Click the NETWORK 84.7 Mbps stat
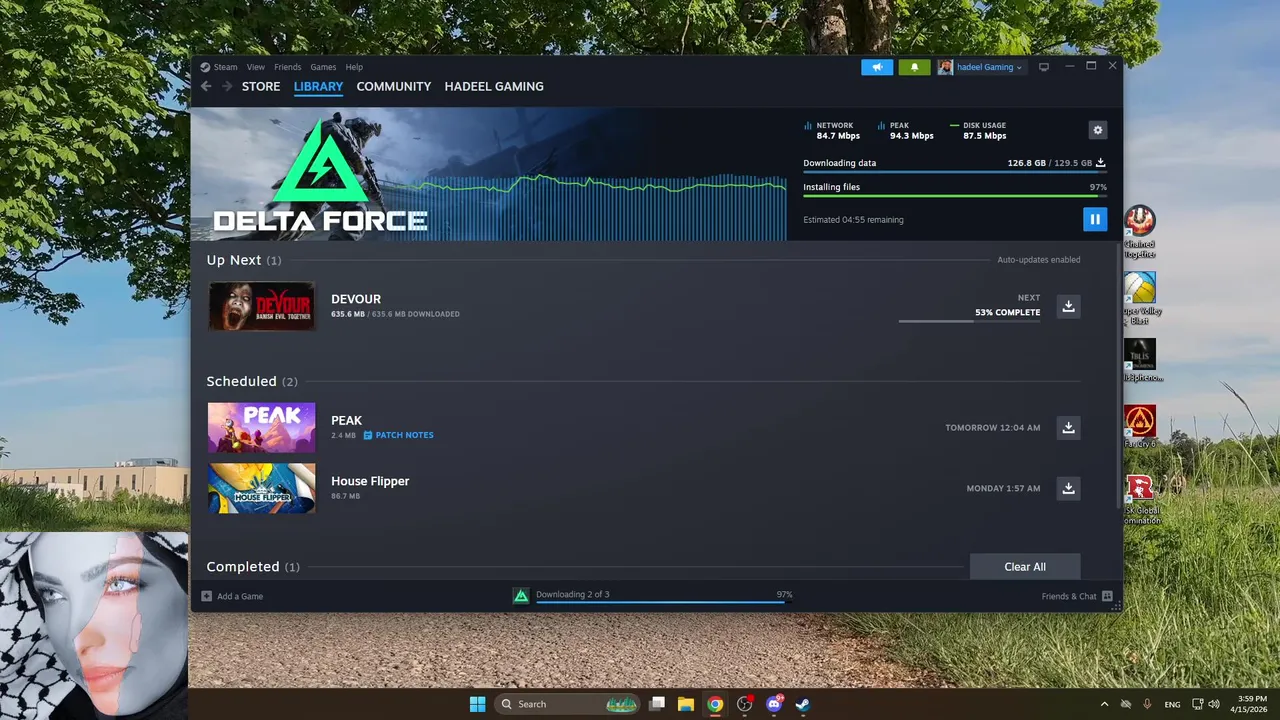 [832, 130]
